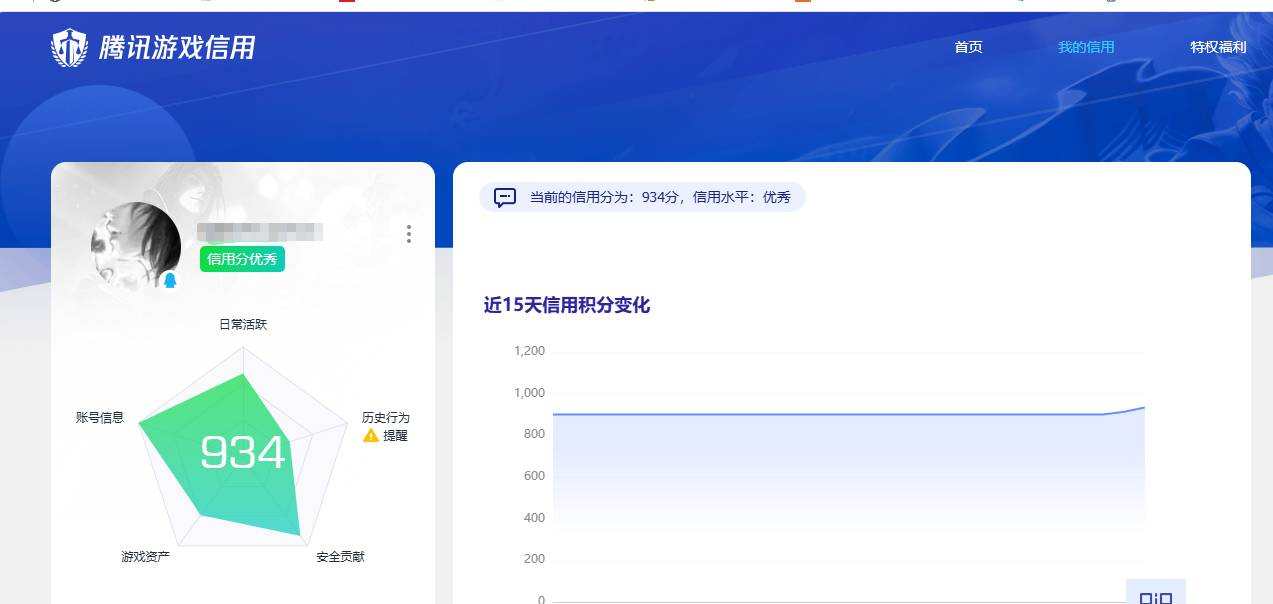Click the 提醒 label under 历史行为

395,435
